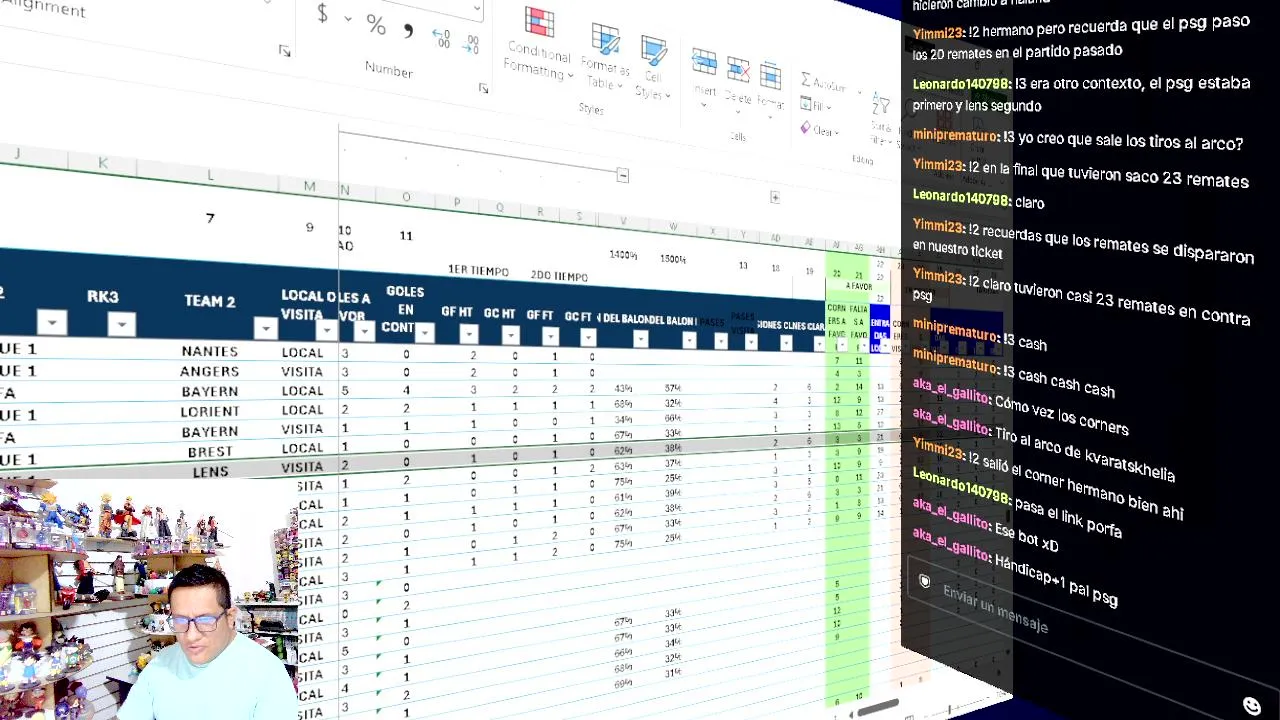
Task: Collapse the column group with minus button
Action: pyautogui.click(x=622, y=176)
